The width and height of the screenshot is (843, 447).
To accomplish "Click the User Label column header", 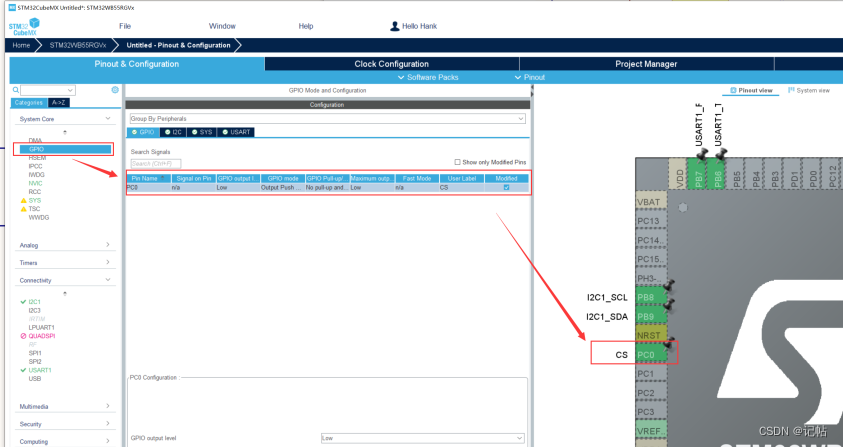I will 461,179.
